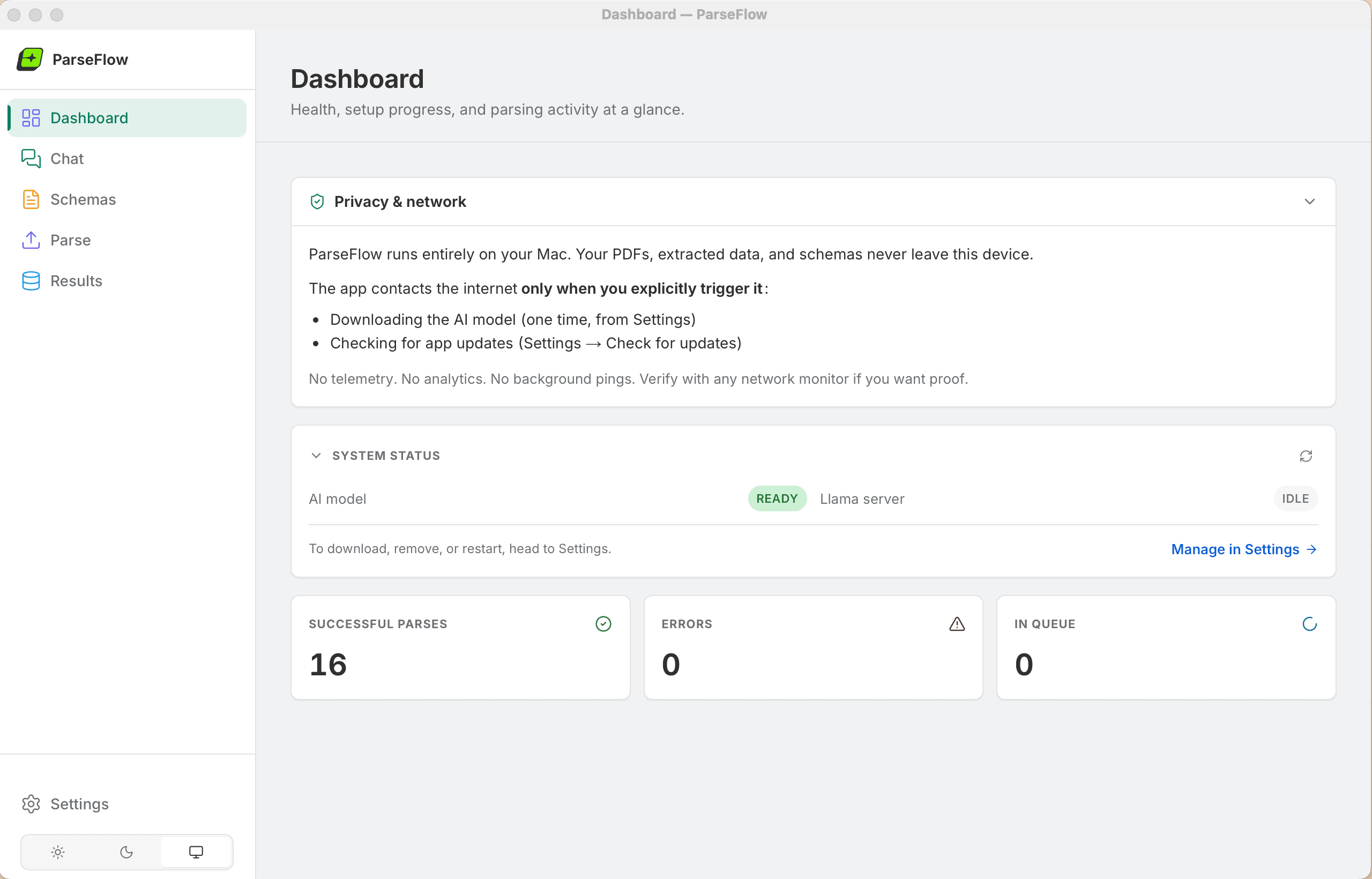Refresh system status with the reload icon
1372x879 pixels.
pyautogui.click(x=1306, y=456)
